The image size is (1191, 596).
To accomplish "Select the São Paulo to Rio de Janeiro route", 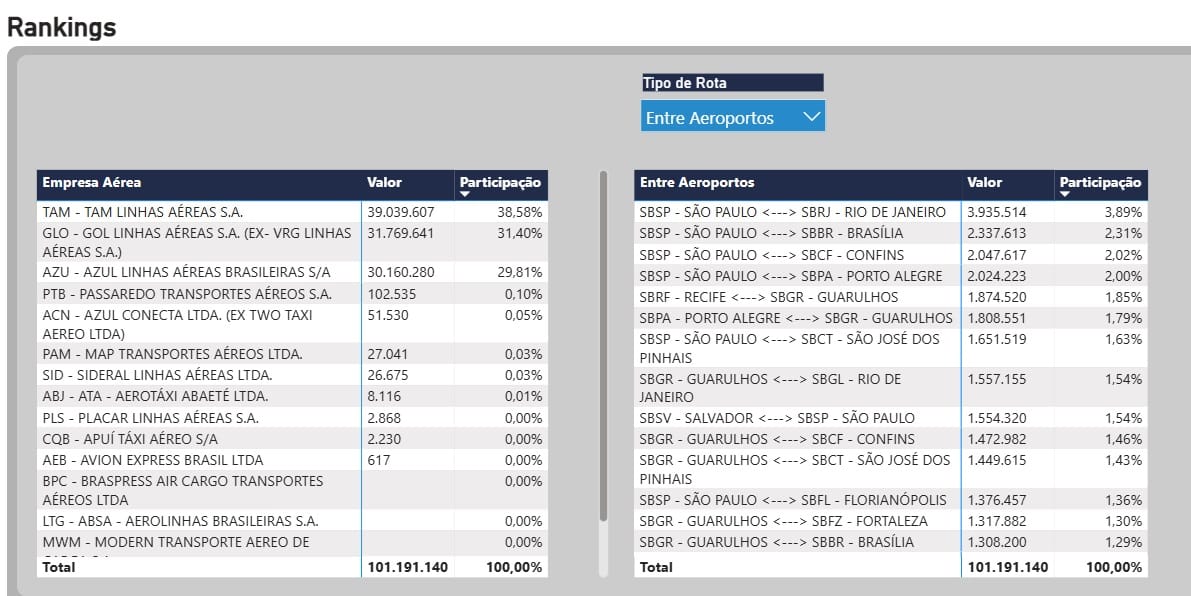I will point(792,212).
